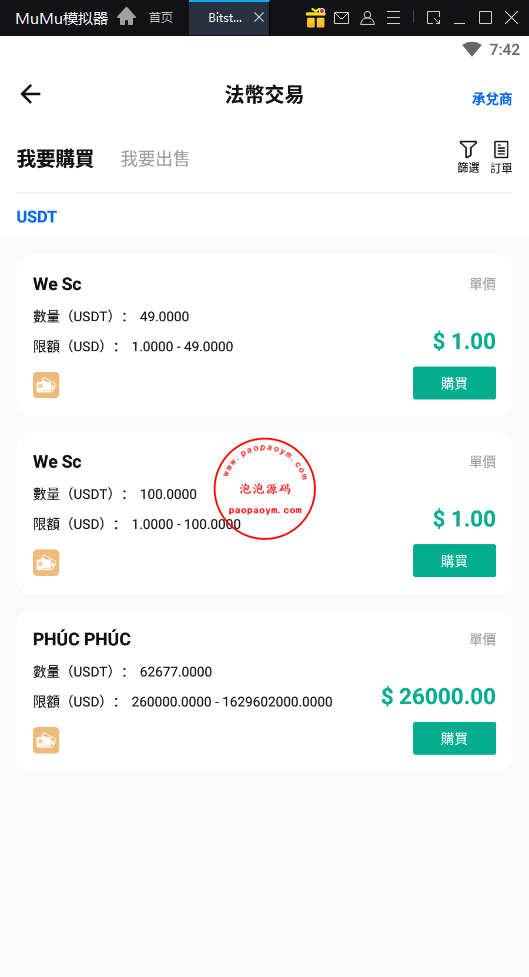This screenshot has width=529, height=977.
Task: Select the USDT currency tab
Action: coord(37,217)
